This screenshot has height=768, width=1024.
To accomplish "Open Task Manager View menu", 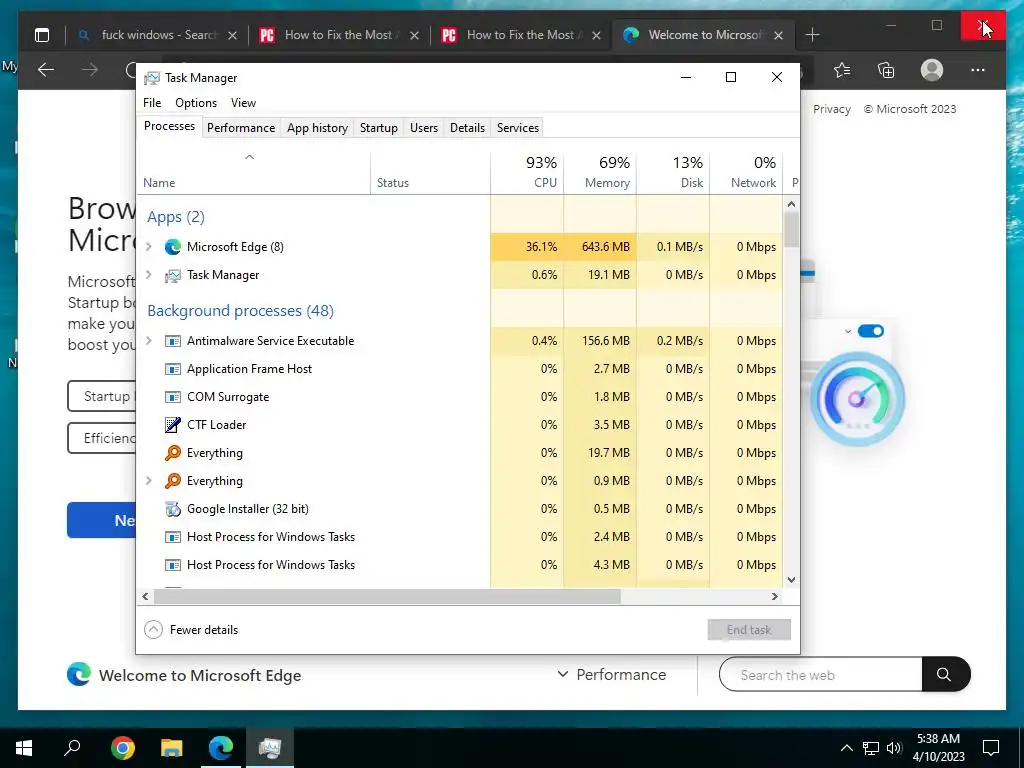I will tap(243, 103).
